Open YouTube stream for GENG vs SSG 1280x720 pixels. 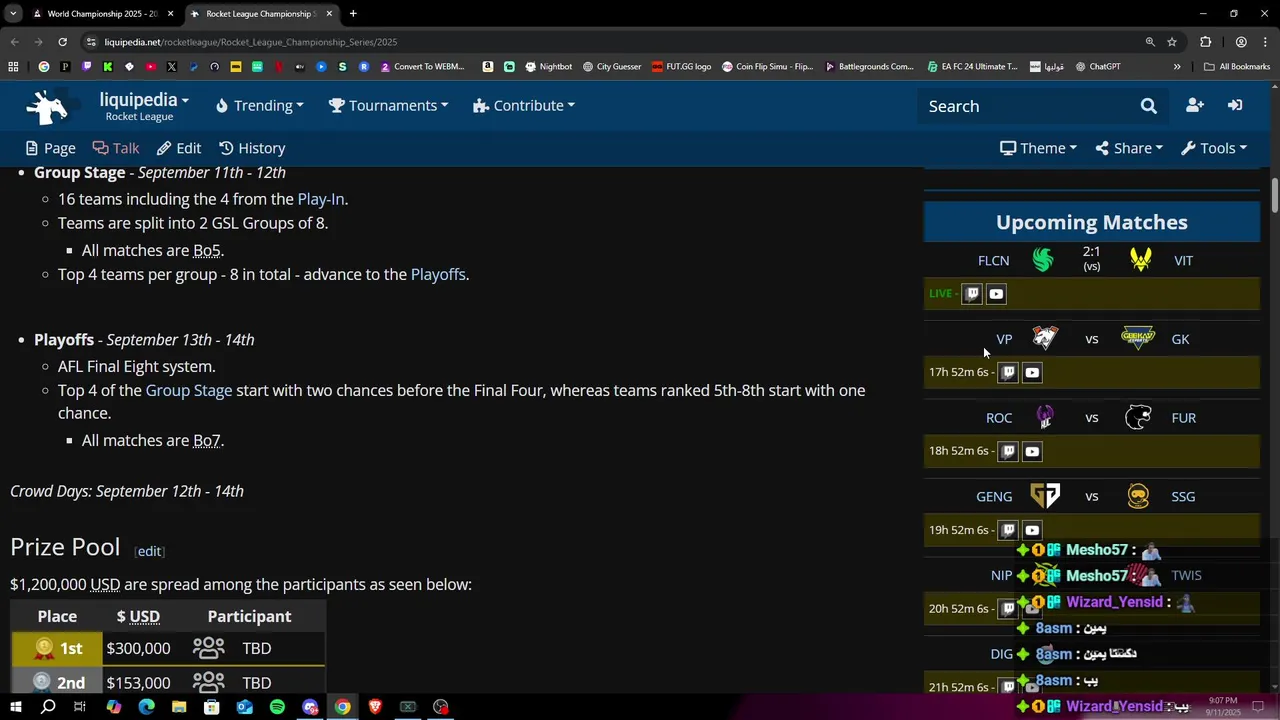[1032, 530]
